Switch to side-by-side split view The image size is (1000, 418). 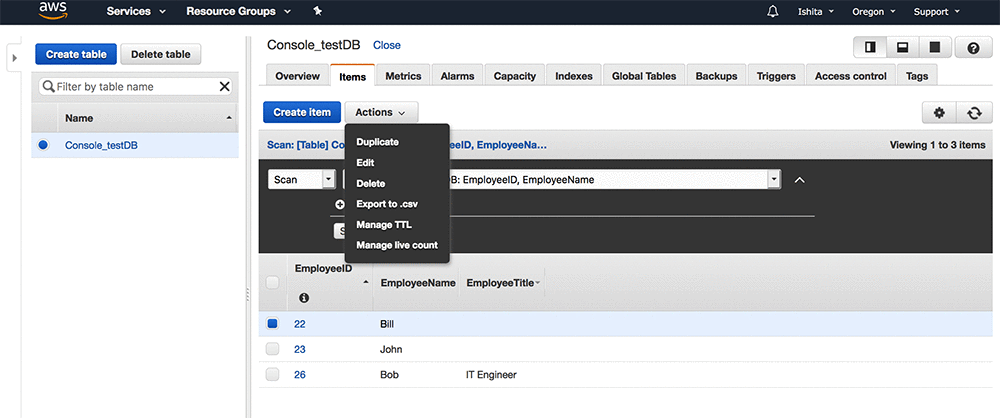[871, 47]
